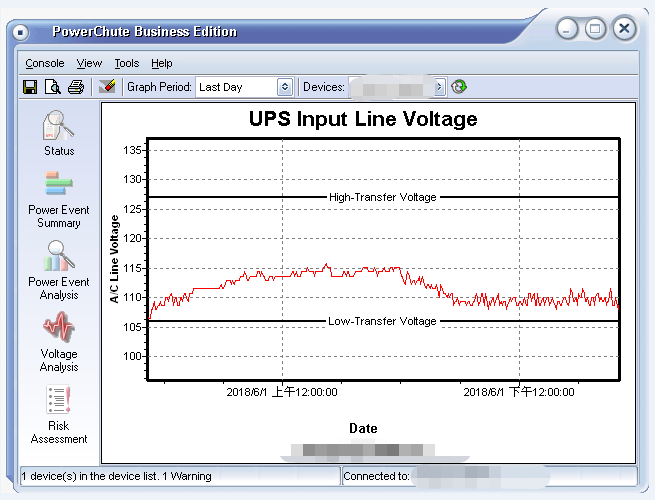Image resolution: width=655 pixels, height=500 pixels.
Task: Maximize the PowerChute window
Action: click(595, 29)
